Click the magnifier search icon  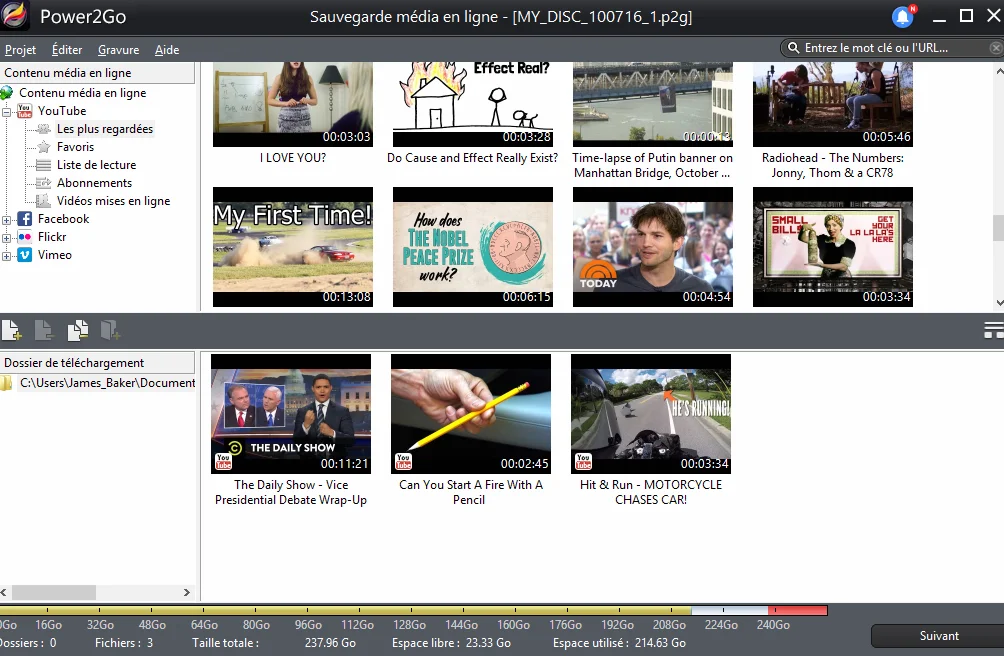[x=793, y=48]
